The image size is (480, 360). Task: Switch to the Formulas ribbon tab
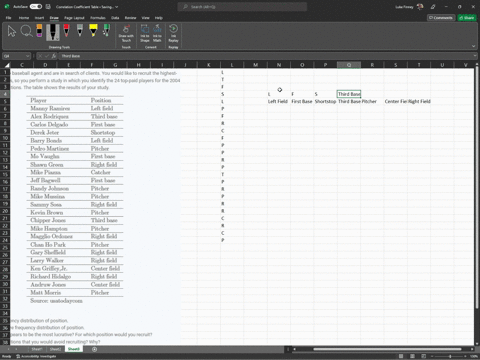98,18
